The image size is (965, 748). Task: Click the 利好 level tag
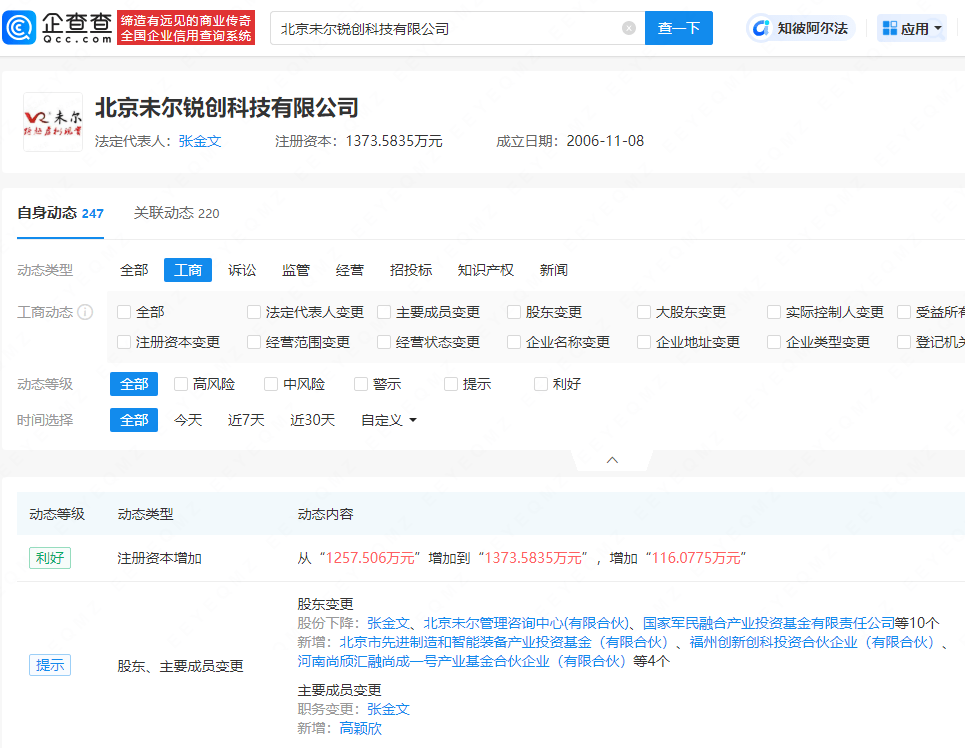tap(50, 558)
